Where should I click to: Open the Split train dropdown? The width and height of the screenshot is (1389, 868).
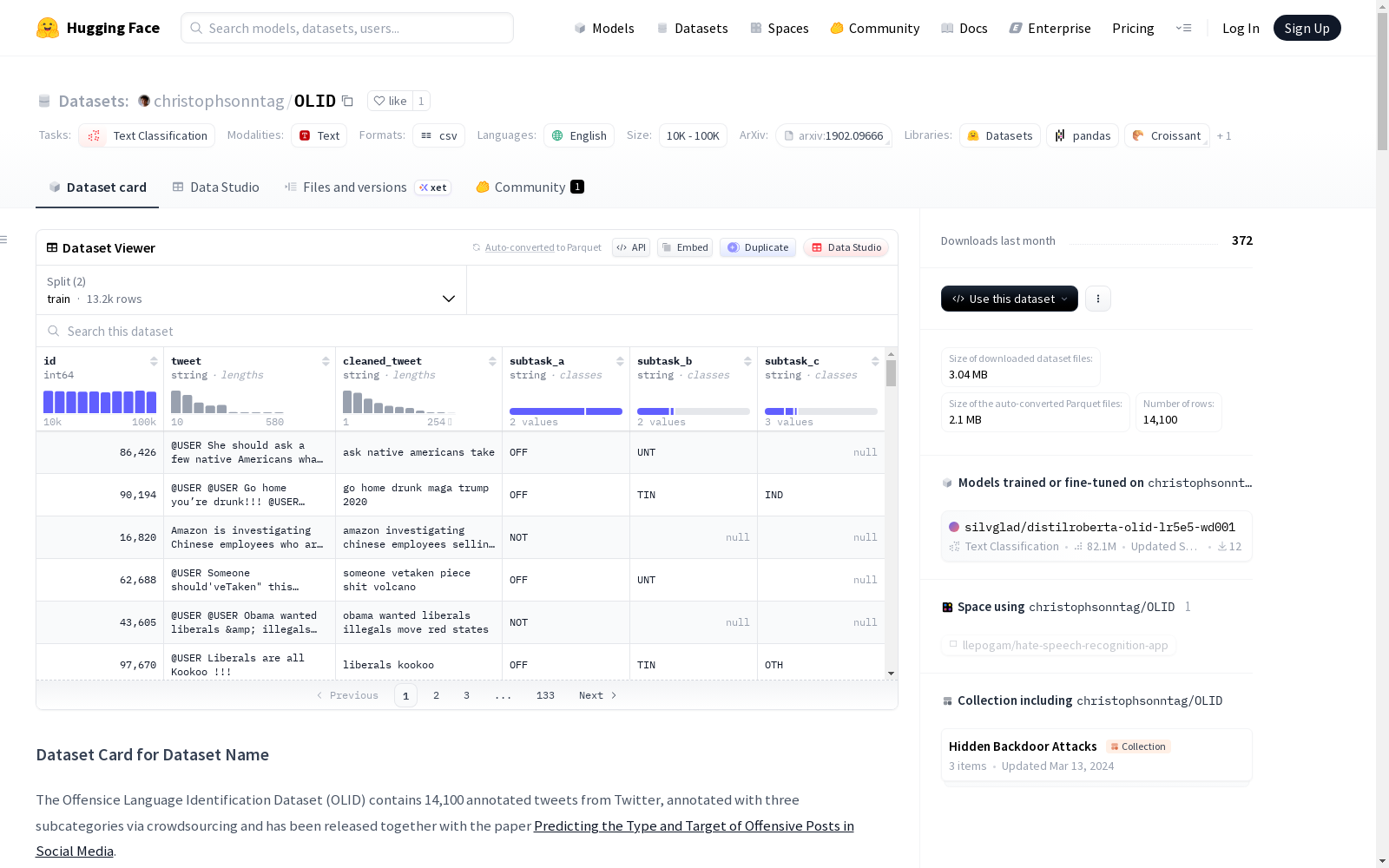(x=251, y=290)
